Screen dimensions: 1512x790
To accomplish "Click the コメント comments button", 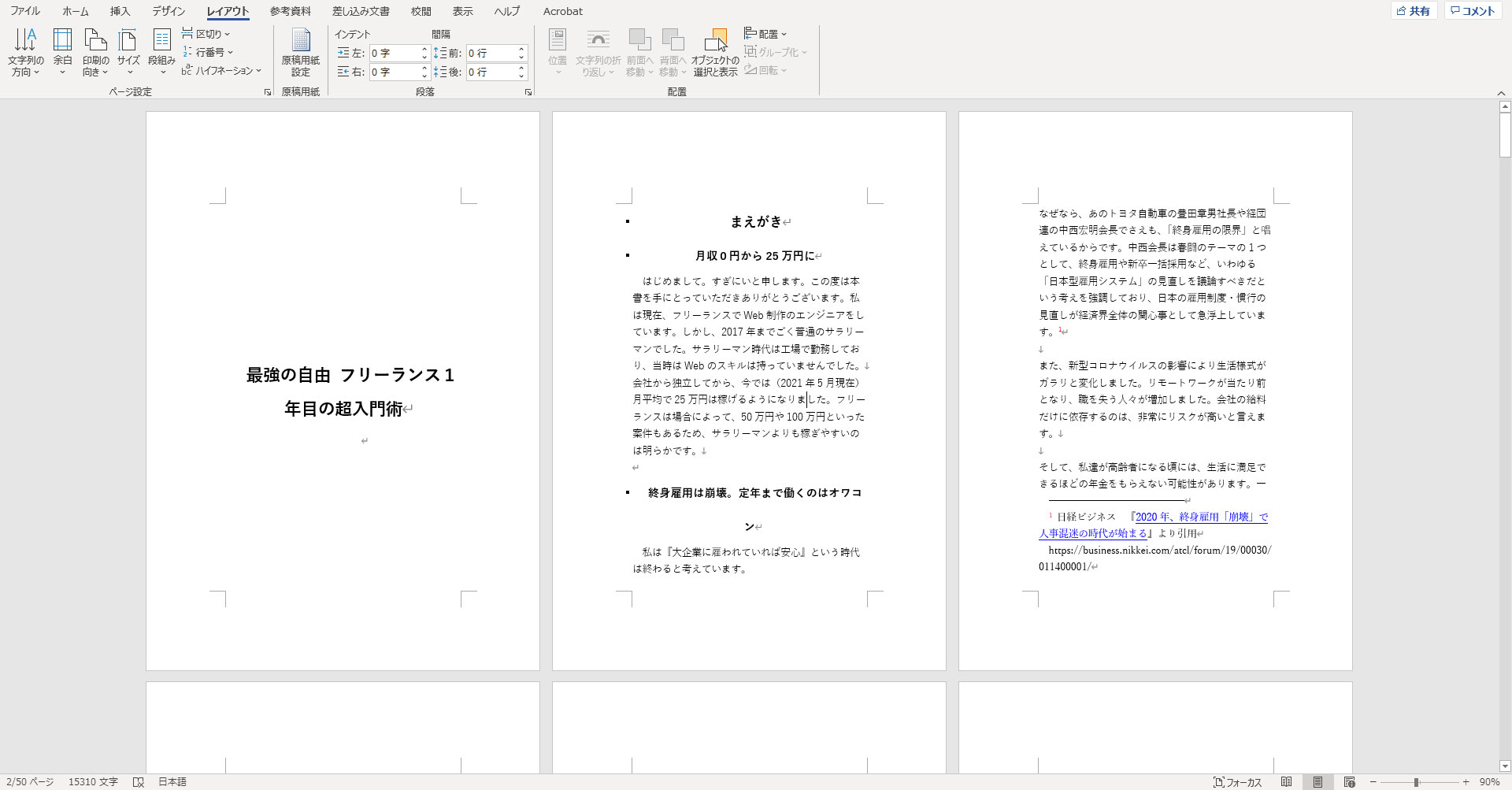I will (x=1473, y=11).
